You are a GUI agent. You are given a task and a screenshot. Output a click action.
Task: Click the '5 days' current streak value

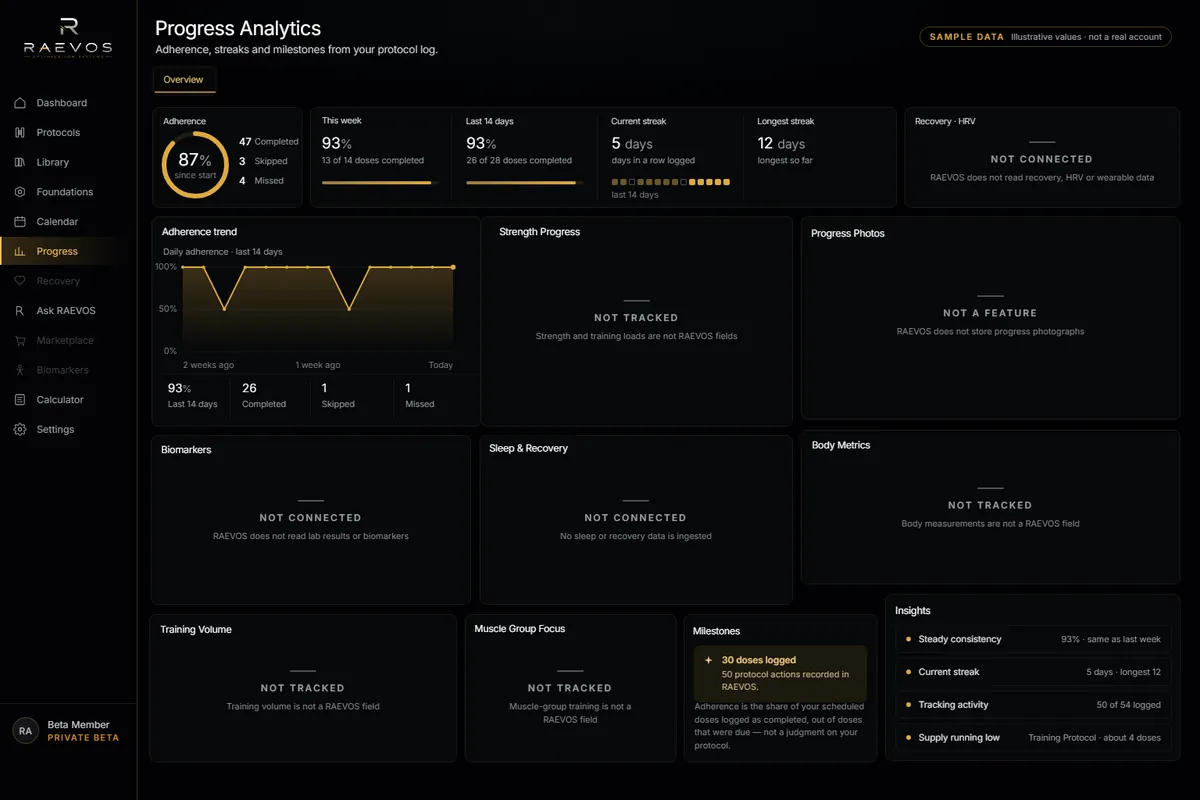[x=632, y=143]
